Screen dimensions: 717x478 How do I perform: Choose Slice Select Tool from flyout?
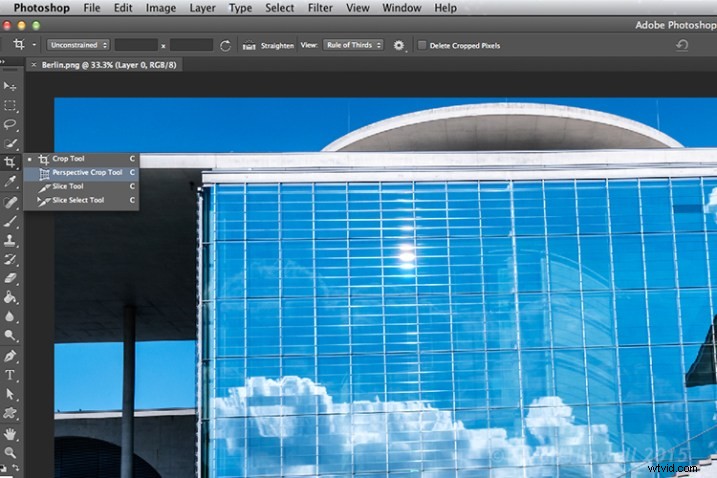click(x=81, y=200)
